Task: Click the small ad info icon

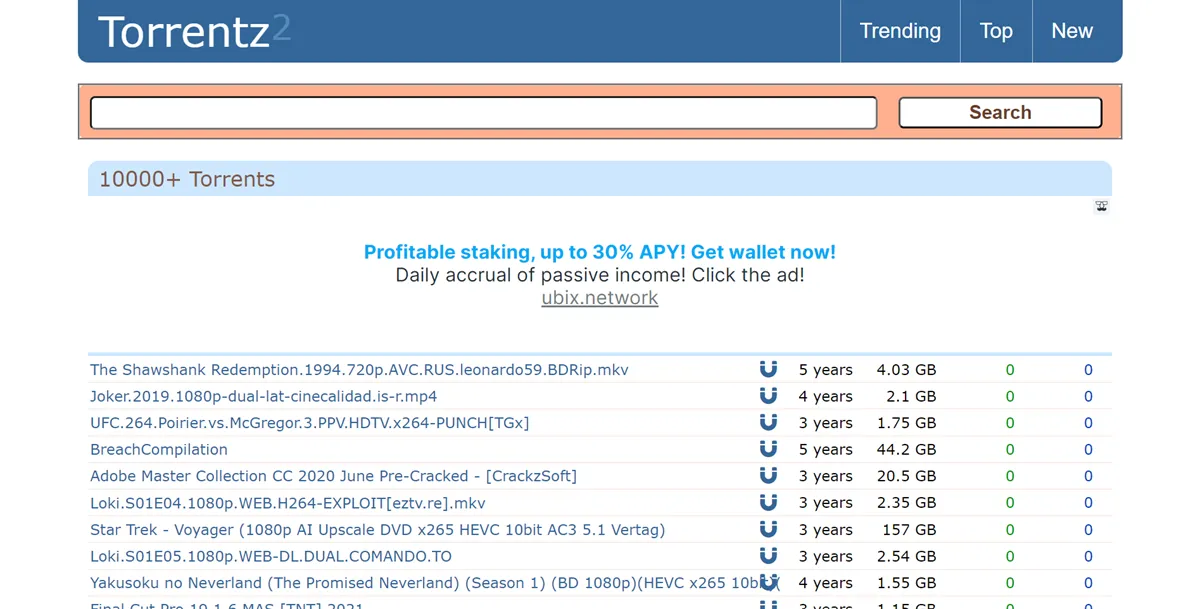Action: click(1101, 207)
